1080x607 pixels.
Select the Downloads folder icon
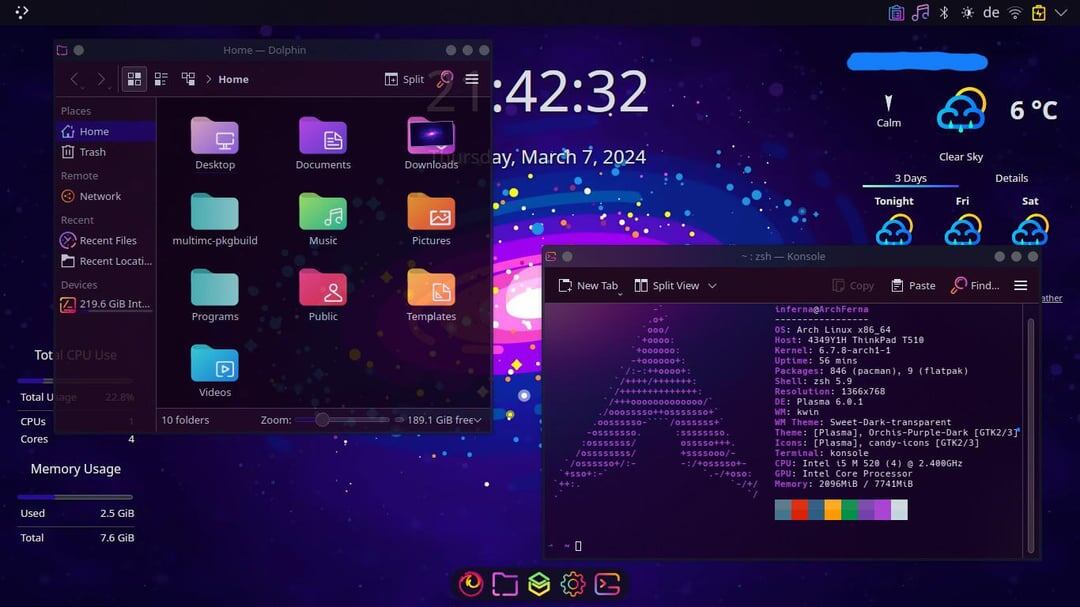[x=431, y=136]
